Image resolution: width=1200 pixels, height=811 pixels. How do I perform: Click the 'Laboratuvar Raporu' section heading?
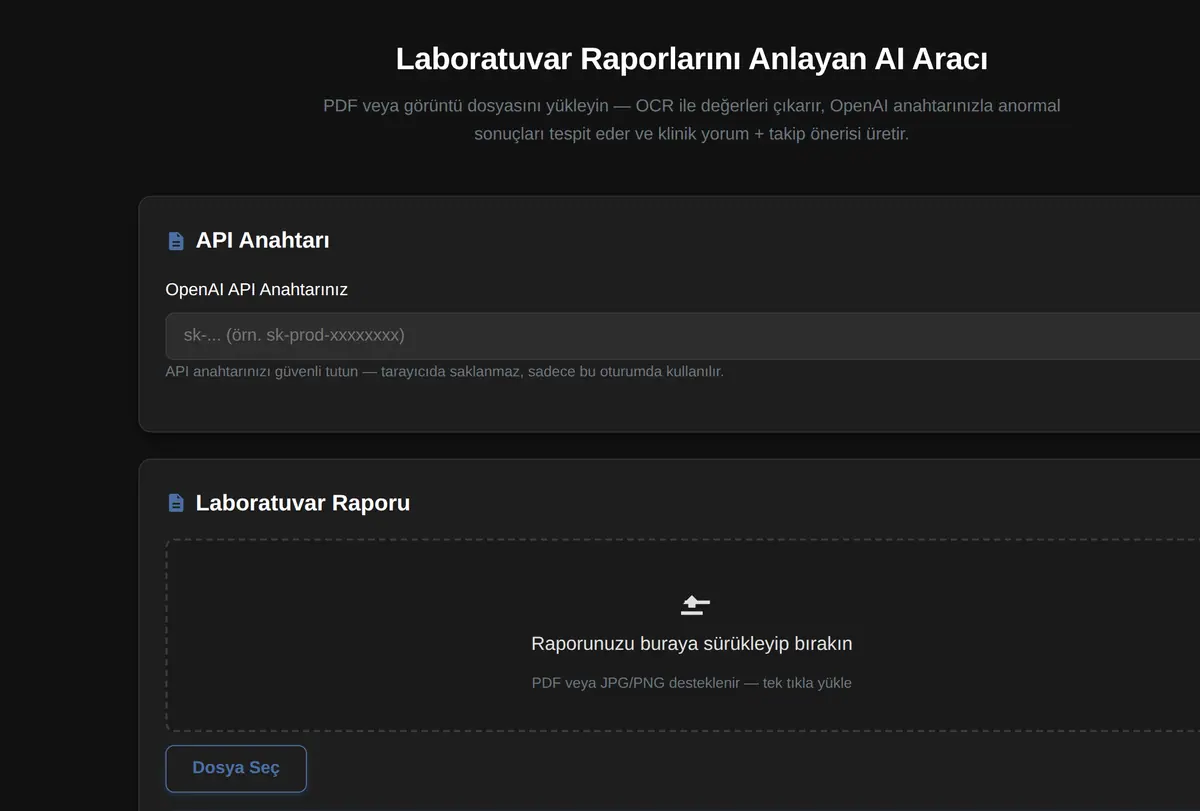tap(303, 502)
